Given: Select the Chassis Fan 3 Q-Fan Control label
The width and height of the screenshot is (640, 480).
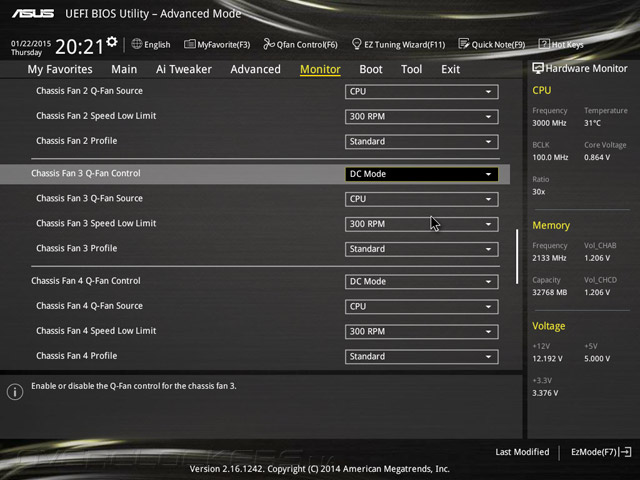Looking at the screenshot, I should point(86,173).
